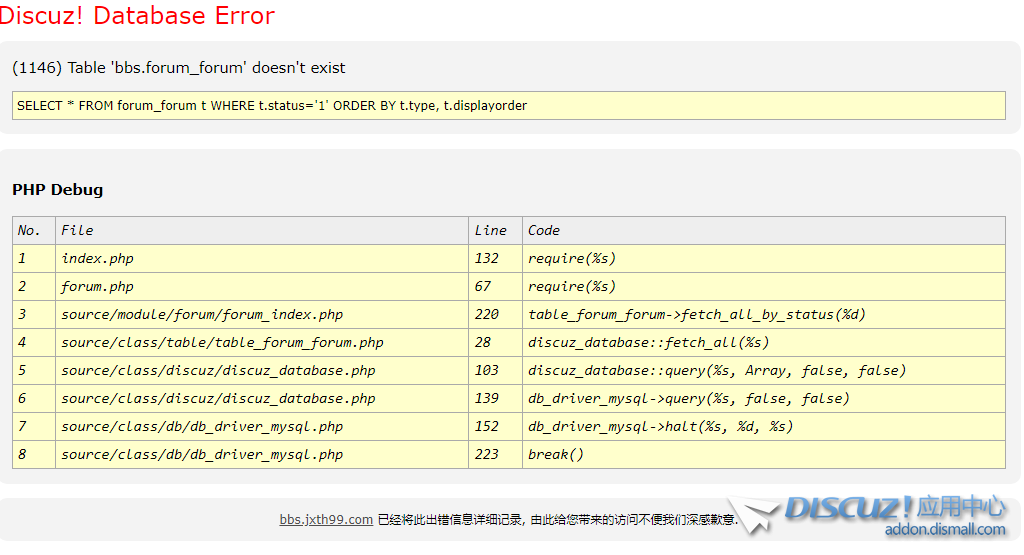1024x555 pixels.
Task: Click the 'PHP Debug' heading
Action: (x=57, y=190)
